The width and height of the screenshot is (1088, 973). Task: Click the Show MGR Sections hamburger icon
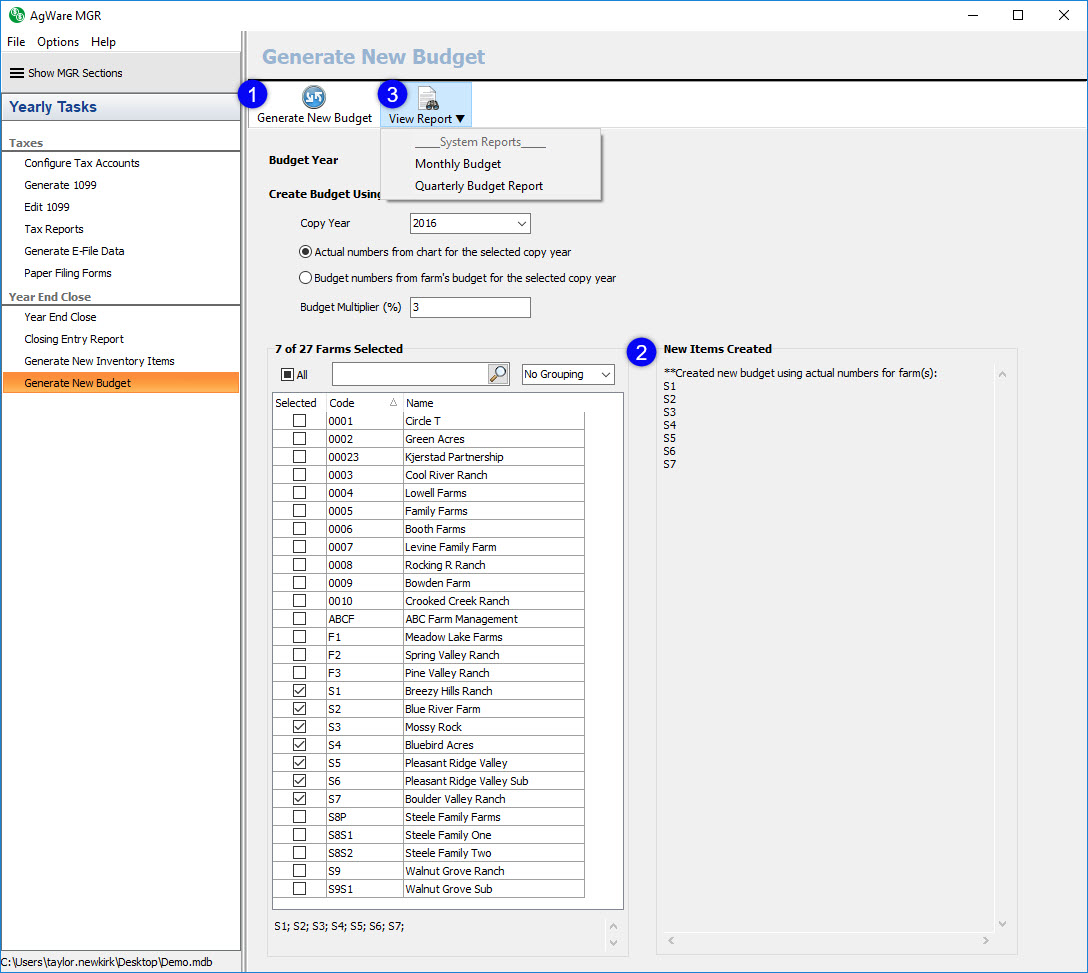tap(16, 73)
